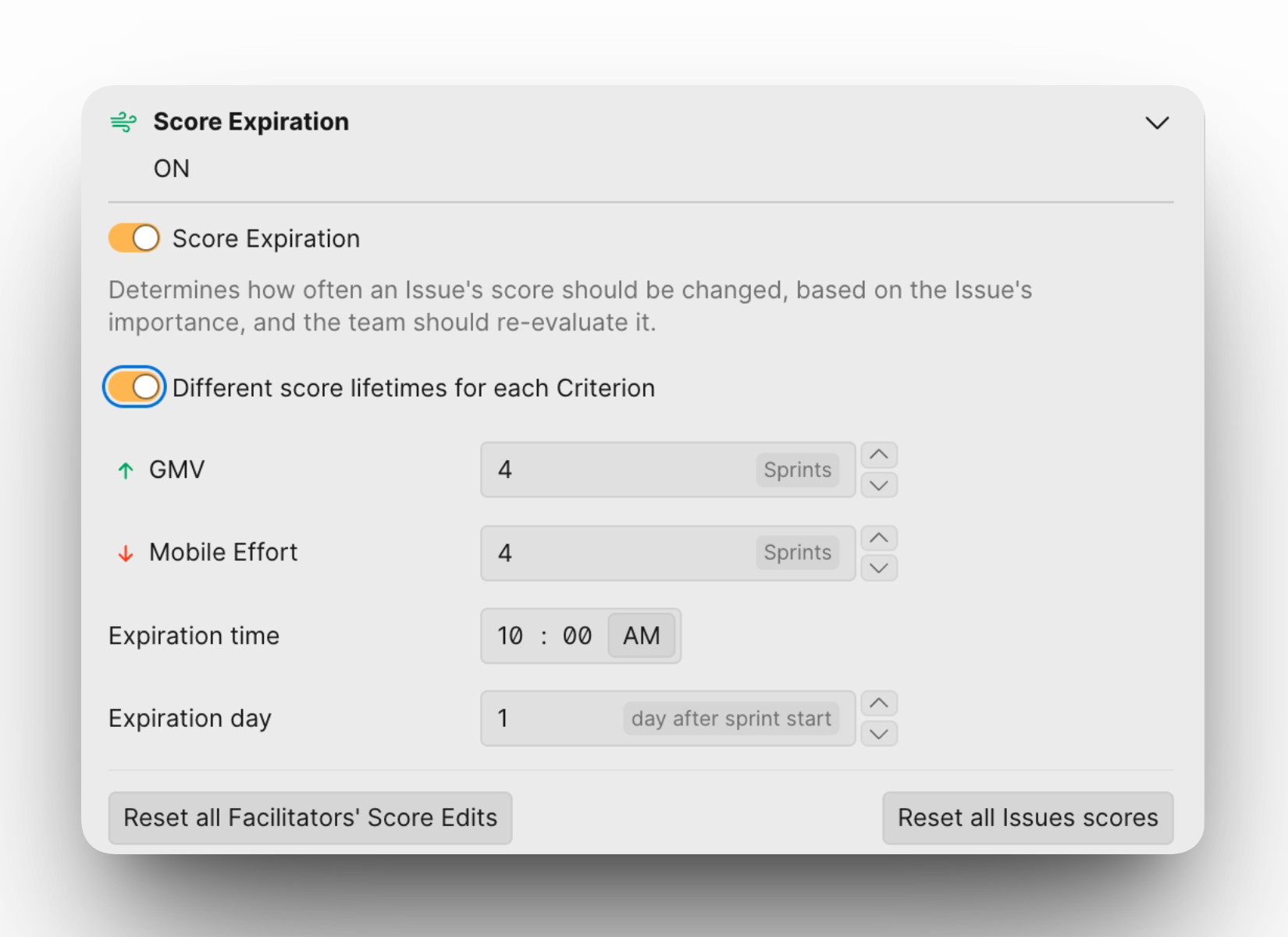Switch the AM/PM selector in Expiration time
Image resolution: width=1288 pixels, height=937 pixels.
click(x=641, y=636)
